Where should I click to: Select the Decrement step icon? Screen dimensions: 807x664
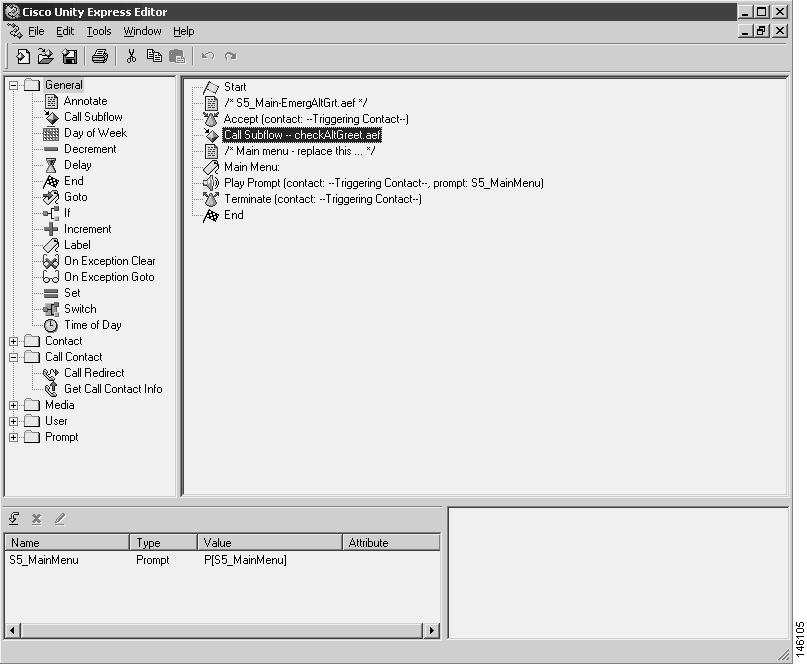pyautogui.click(x=51, y=149)
